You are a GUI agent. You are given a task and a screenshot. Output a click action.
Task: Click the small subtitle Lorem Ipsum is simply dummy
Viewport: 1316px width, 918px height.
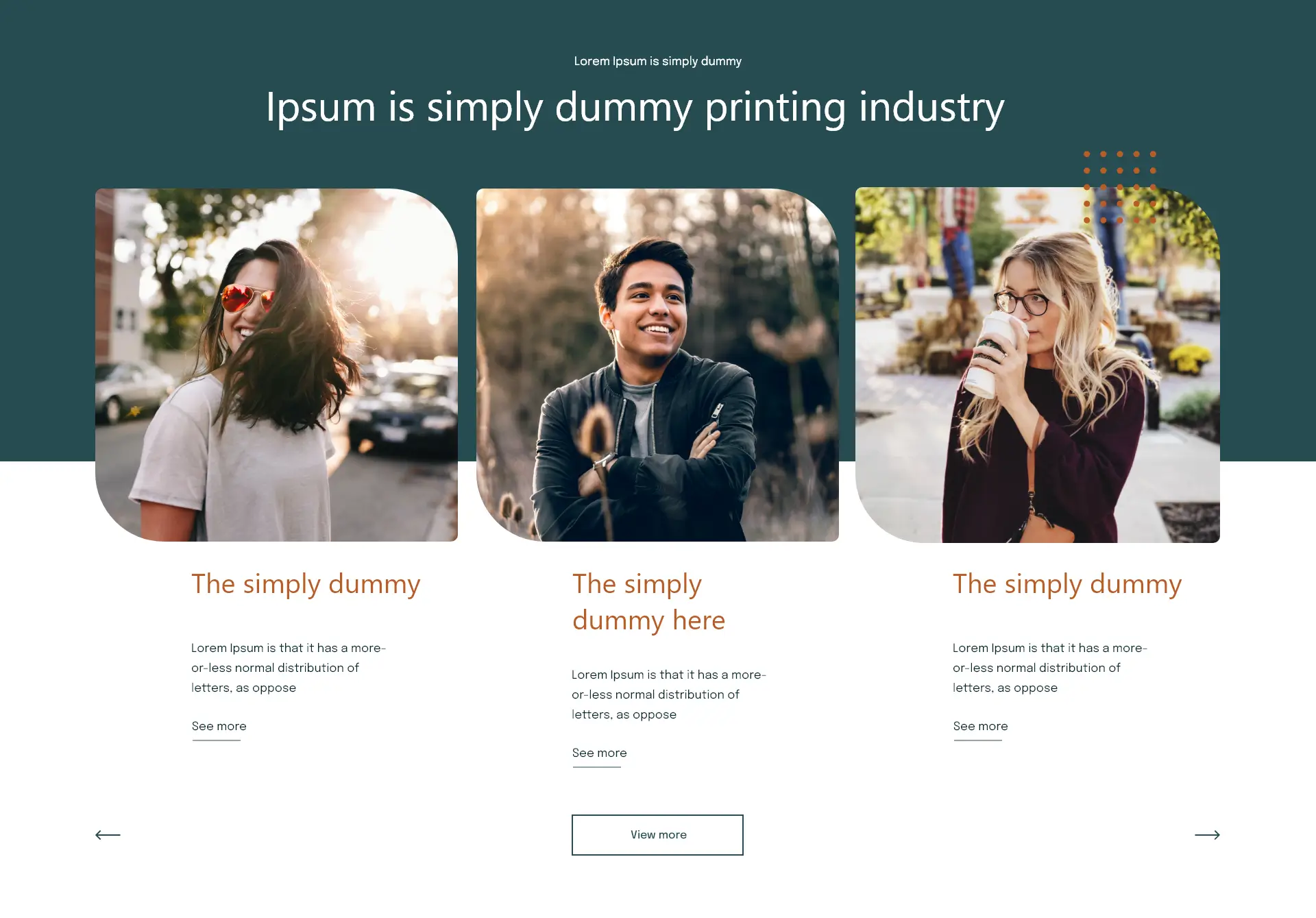(657, 61)
